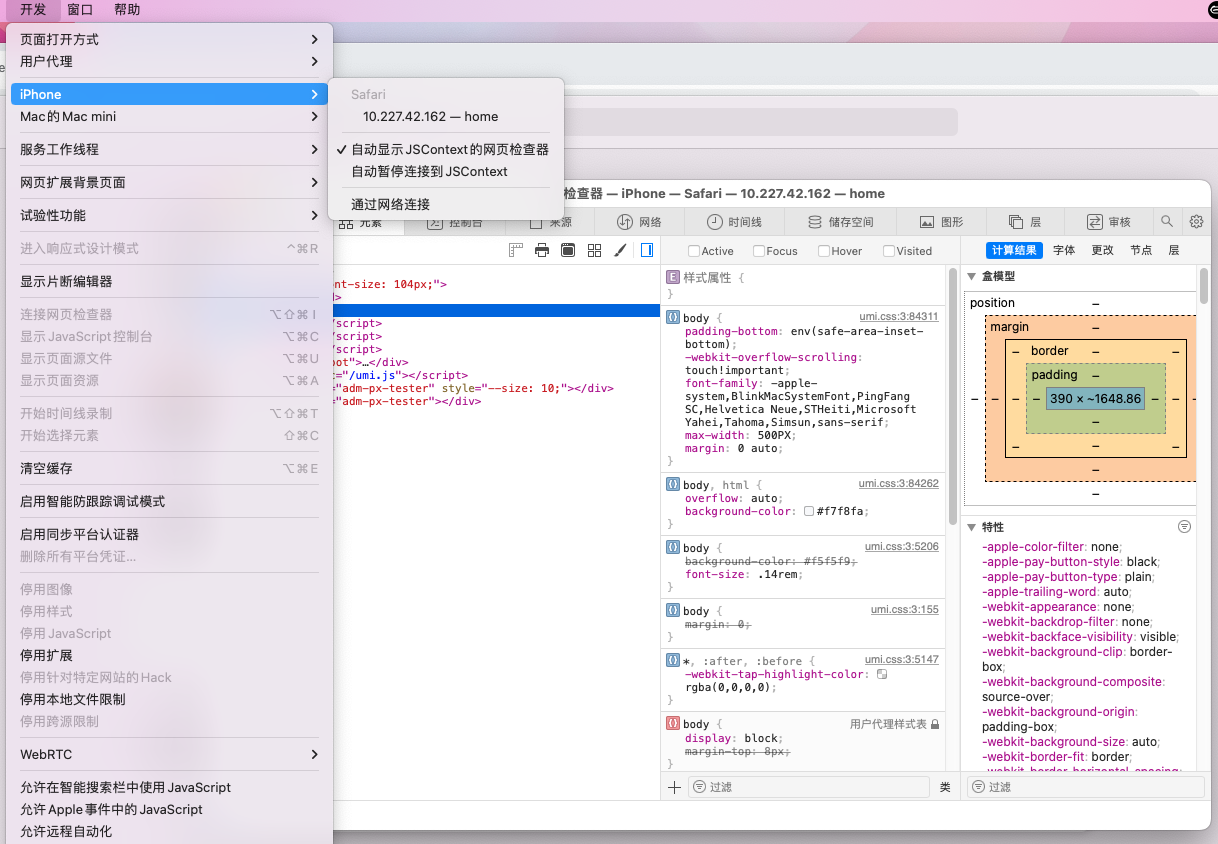Switch to 更改 sidebar tab
Image resolution: width=1218 pixels, height=844 pixels.
point(1102,250)
